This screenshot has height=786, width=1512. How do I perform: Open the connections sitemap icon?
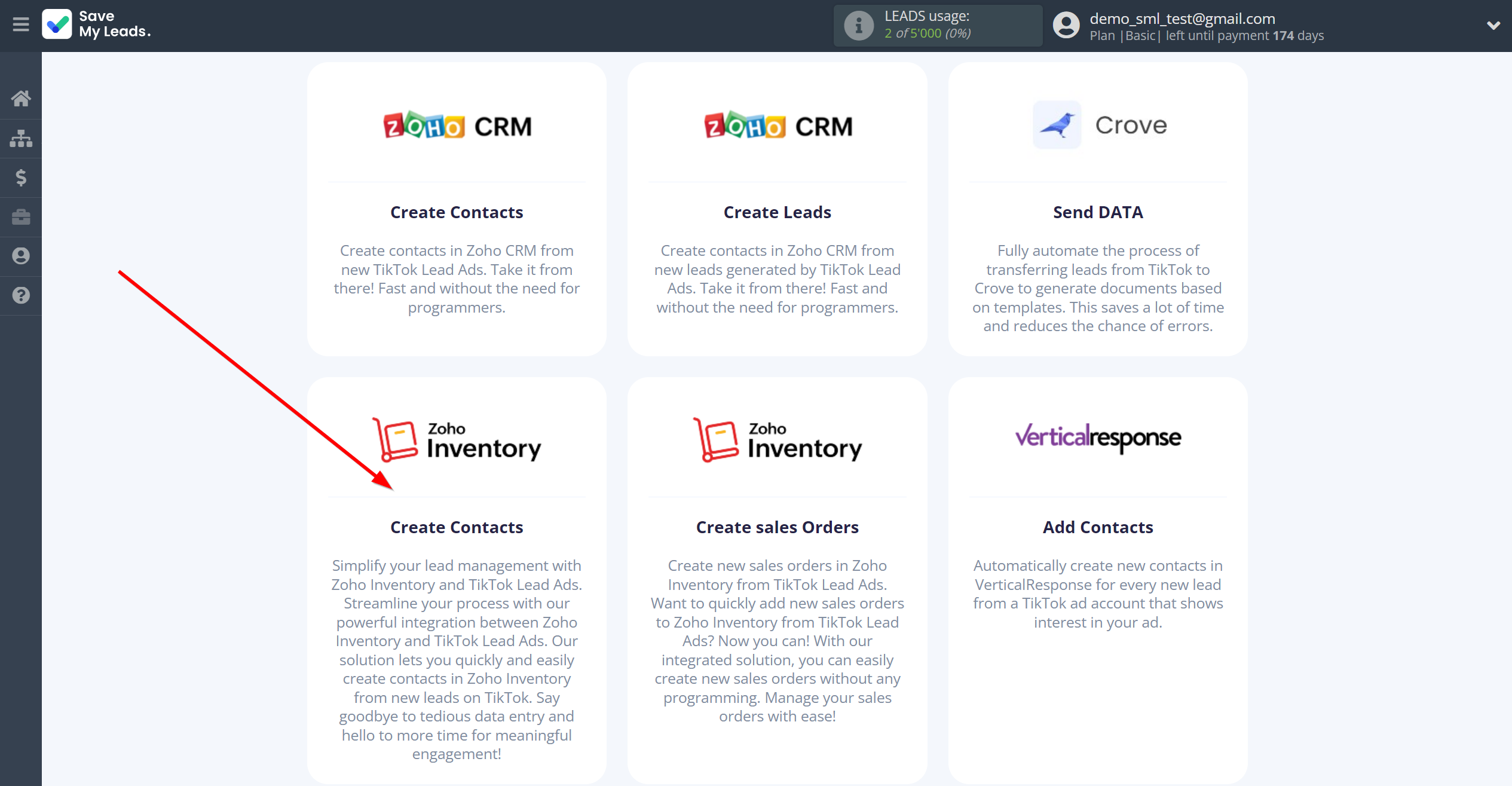21,138
